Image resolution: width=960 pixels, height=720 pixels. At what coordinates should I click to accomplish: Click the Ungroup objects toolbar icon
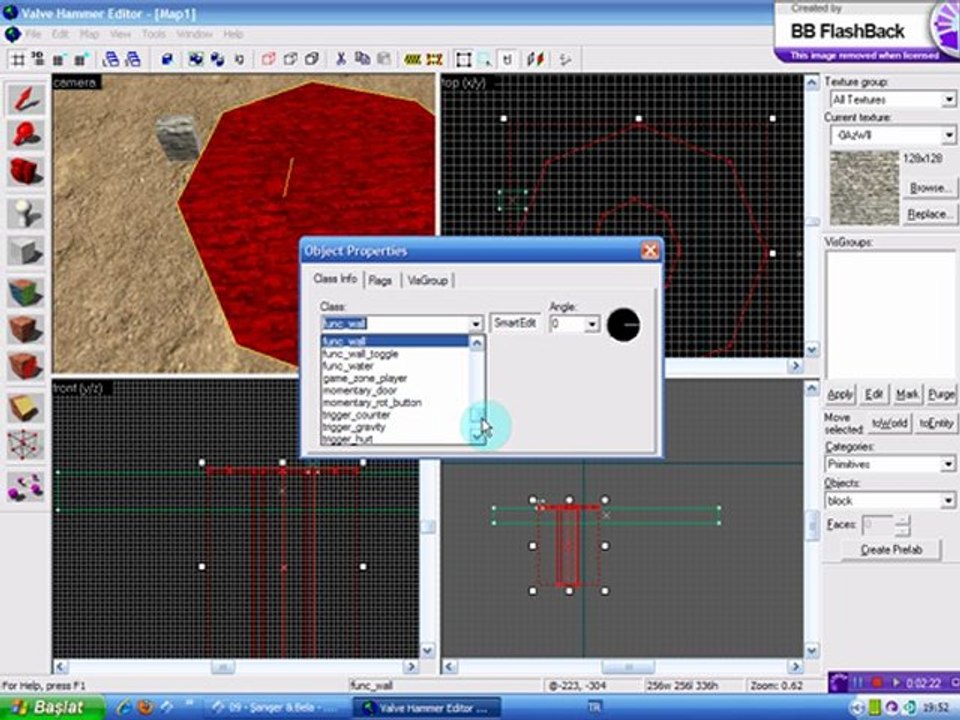point(217,59)
